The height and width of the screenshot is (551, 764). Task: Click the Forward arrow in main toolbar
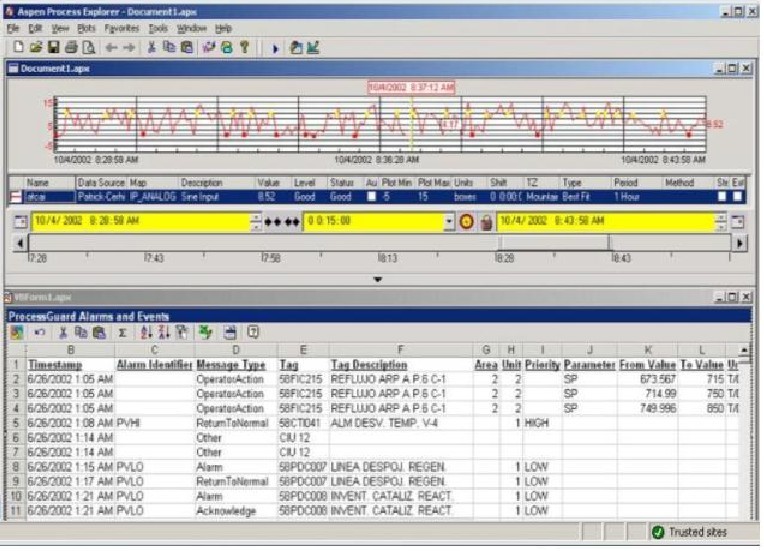(x=129, y=48)
